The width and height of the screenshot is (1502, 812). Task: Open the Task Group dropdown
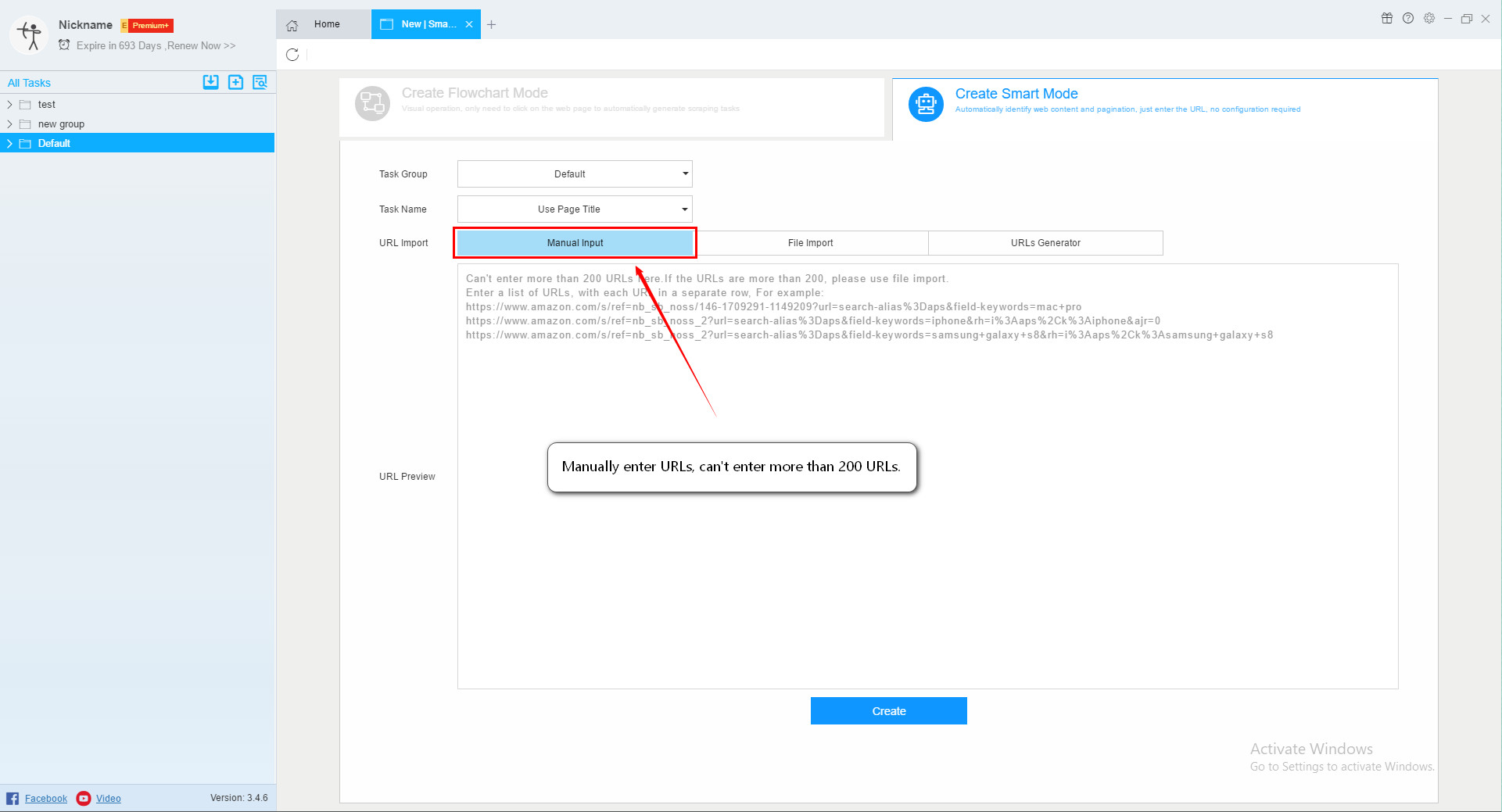pos(575,173)
